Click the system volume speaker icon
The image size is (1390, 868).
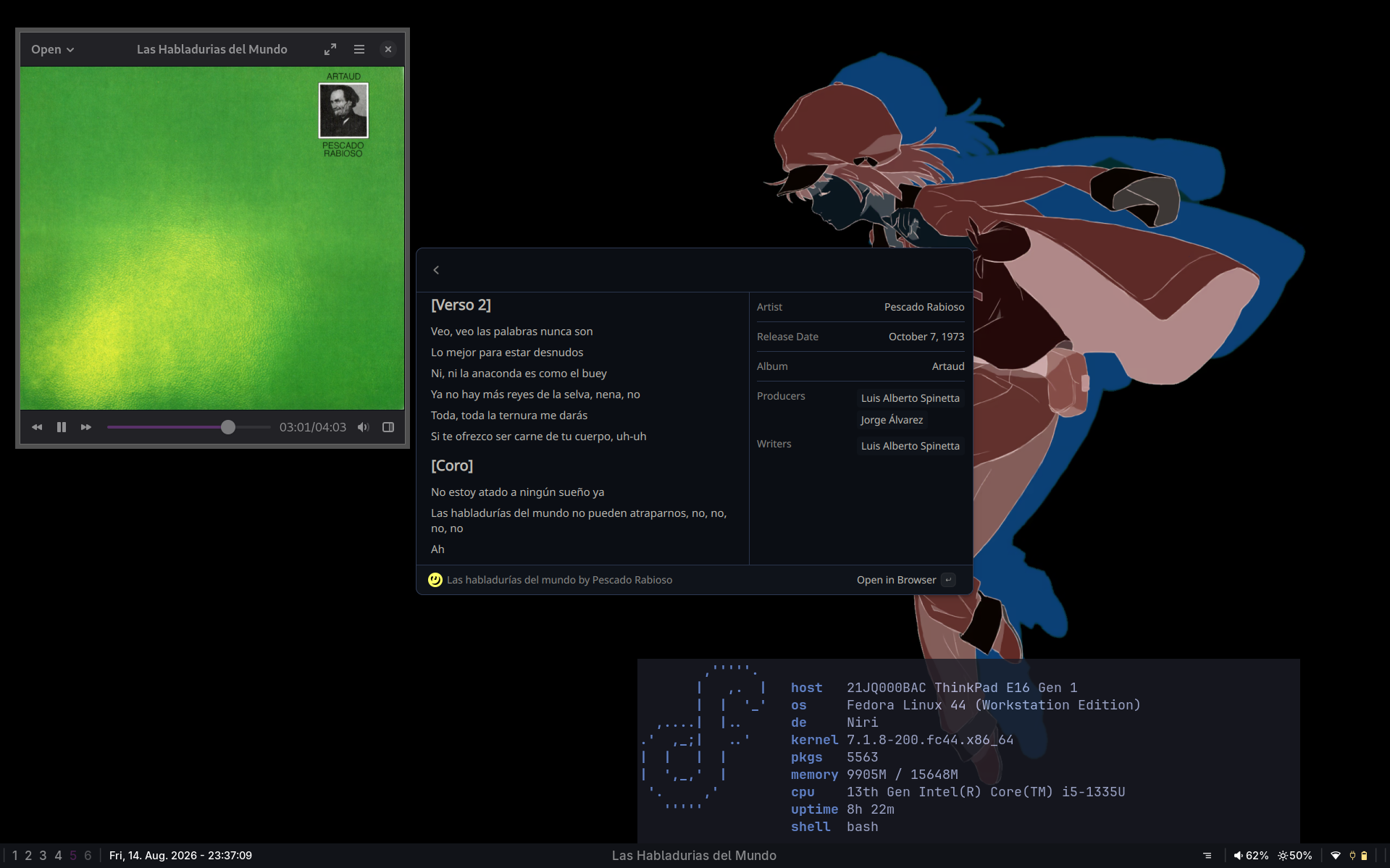coord(1238,856)
